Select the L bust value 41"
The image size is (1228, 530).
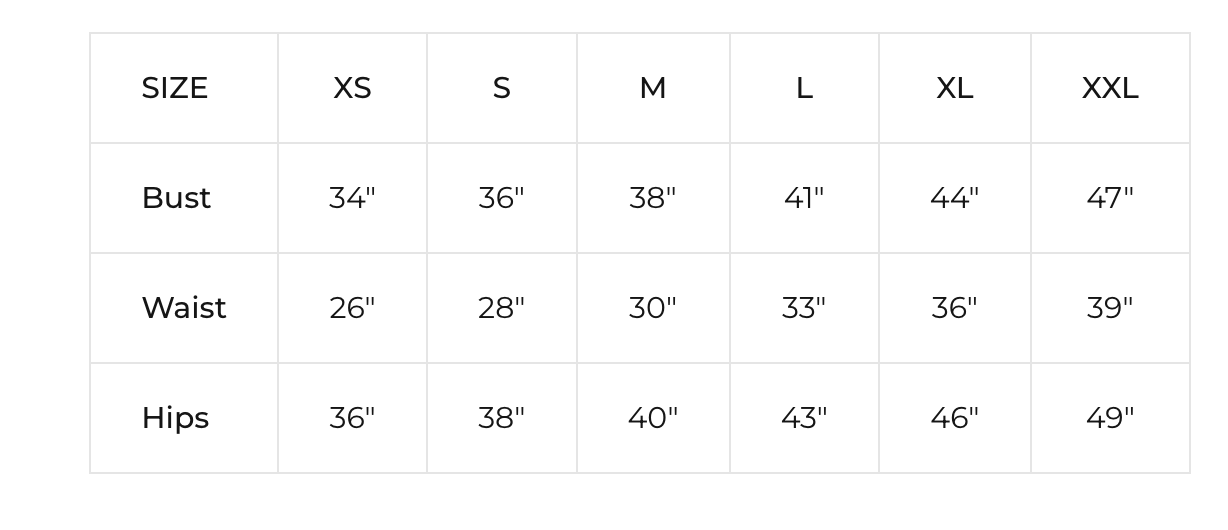804,198
